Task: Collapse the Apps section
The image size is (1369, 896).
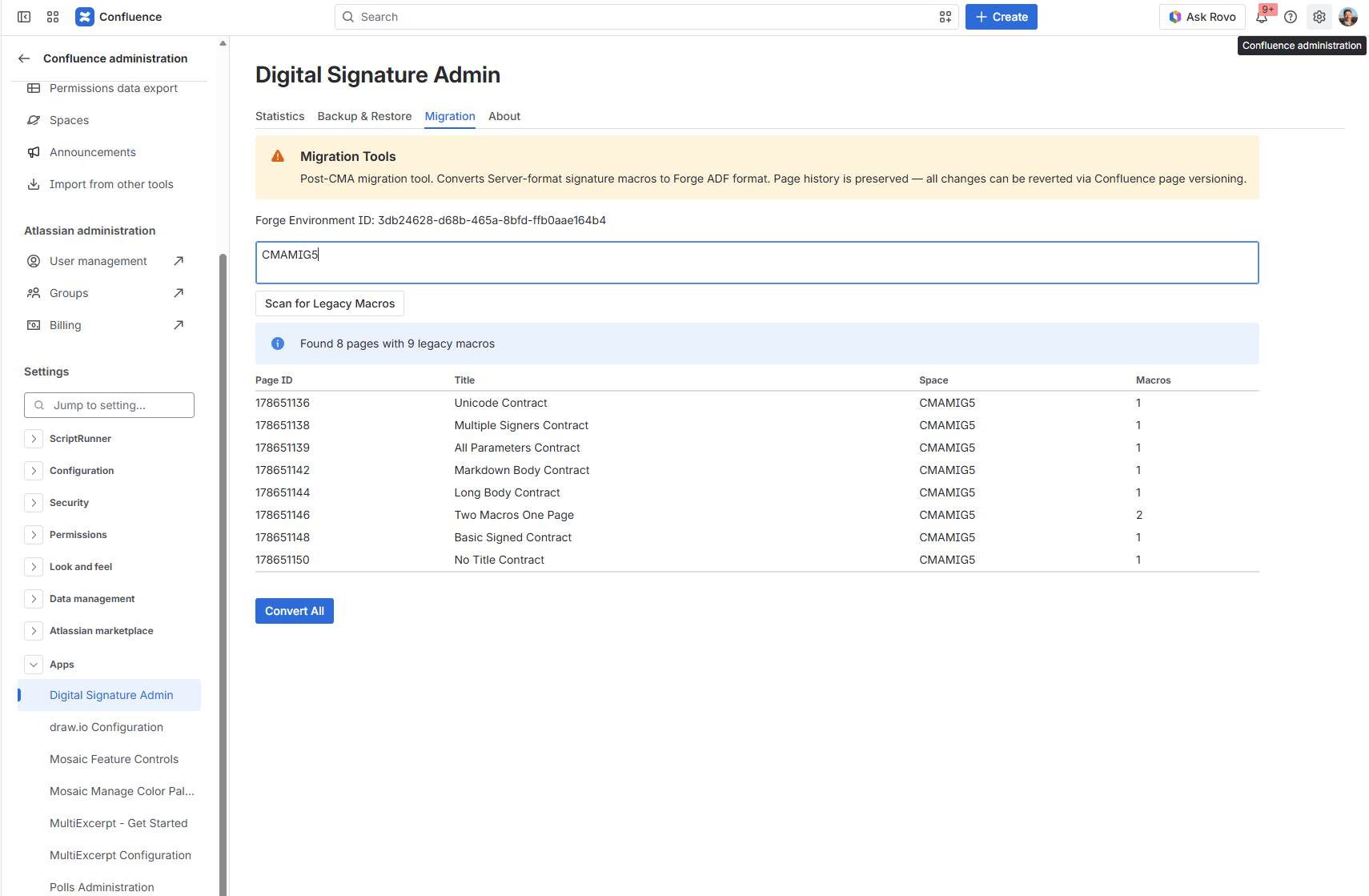Action: pos(34,665)
